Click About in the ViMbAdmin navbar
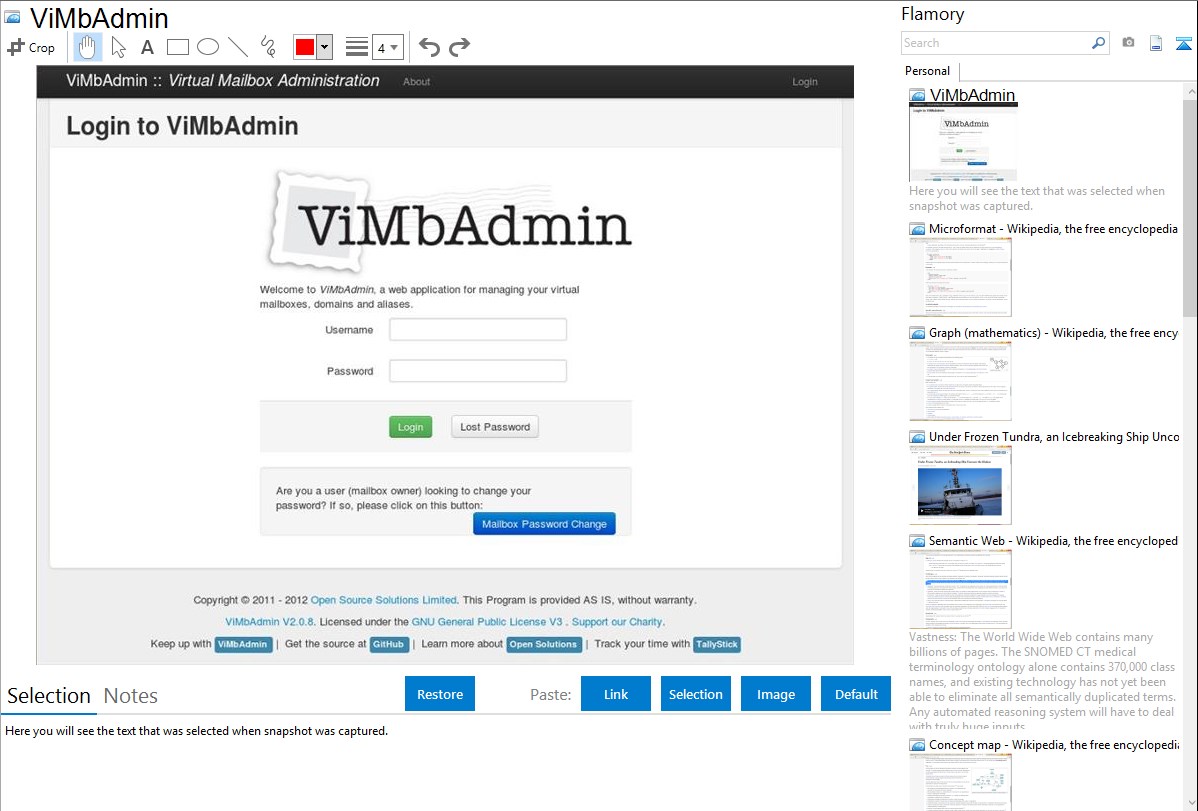The height and width of the screenshot is (811, 1198). pos(416,82)
